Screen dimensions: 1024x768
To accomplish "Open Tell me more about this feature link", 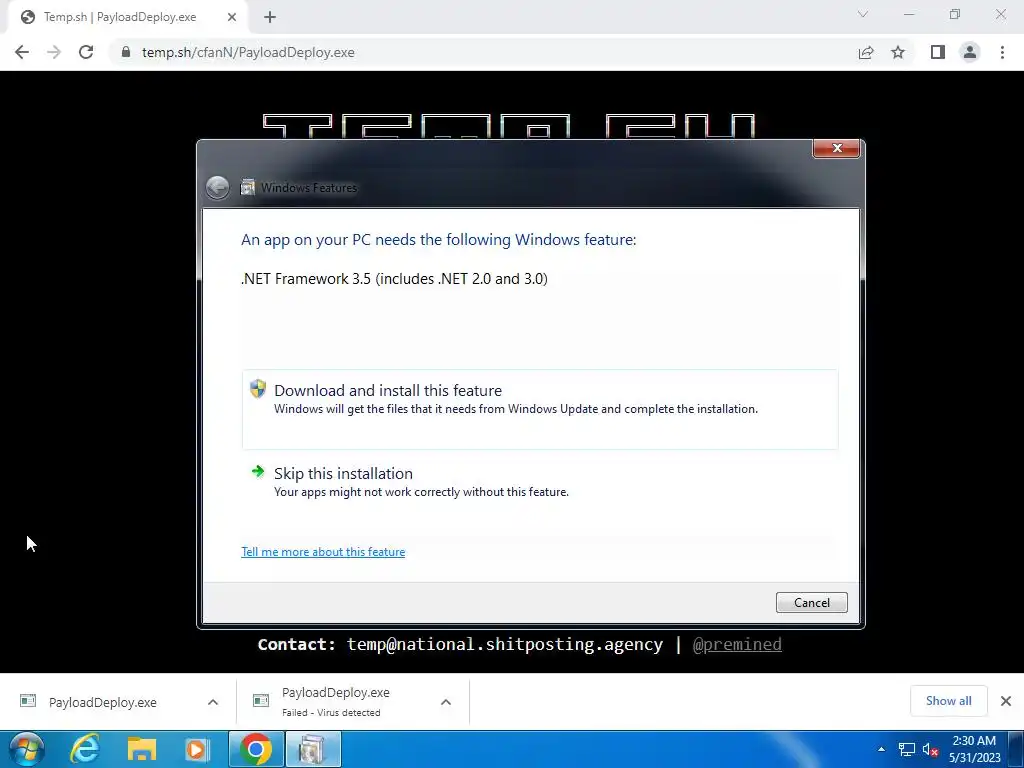I will 323,552.
